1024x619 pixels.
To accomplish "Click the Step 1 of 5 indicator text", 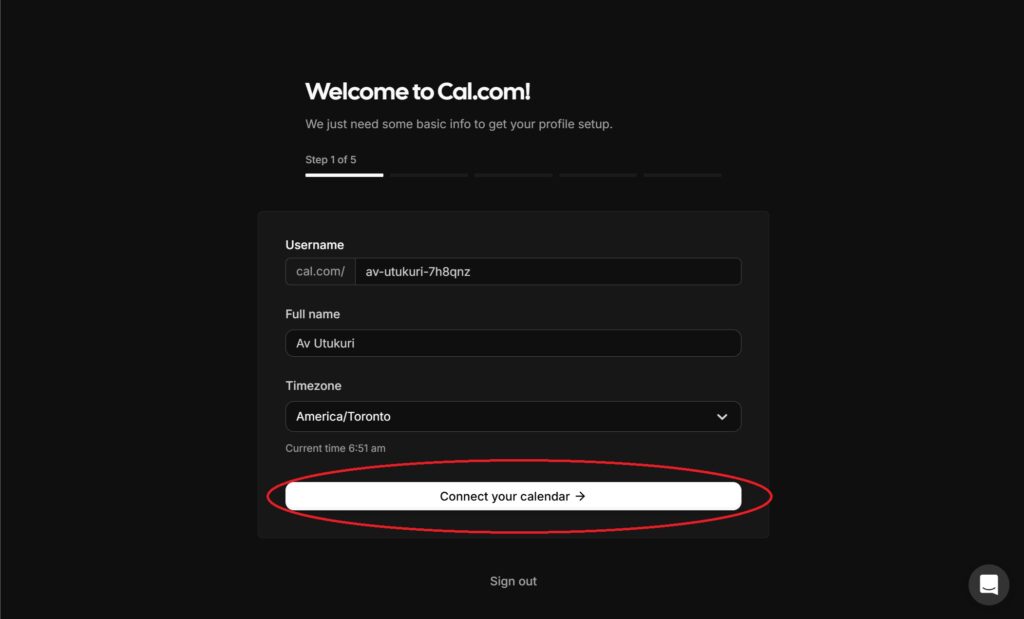I will click(x=330, y=160).
